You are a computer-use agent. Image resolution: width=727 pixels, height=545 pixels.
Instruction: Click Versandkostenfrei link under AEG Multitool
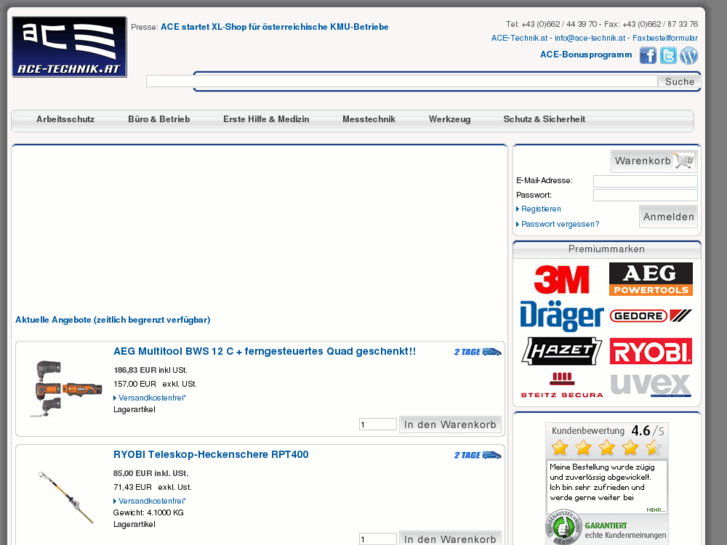pyautogui.click(x=152, y=398)
